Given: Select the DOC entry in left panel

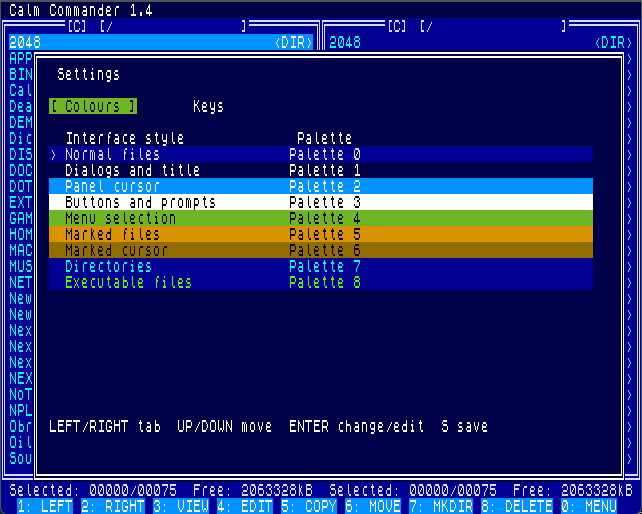Looking at the screenshot, I should point(20,170).
